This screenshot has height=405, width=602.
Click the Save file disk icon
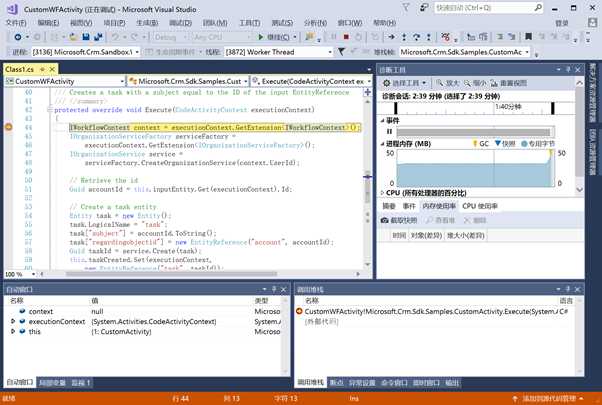click(x=86, y=37)
